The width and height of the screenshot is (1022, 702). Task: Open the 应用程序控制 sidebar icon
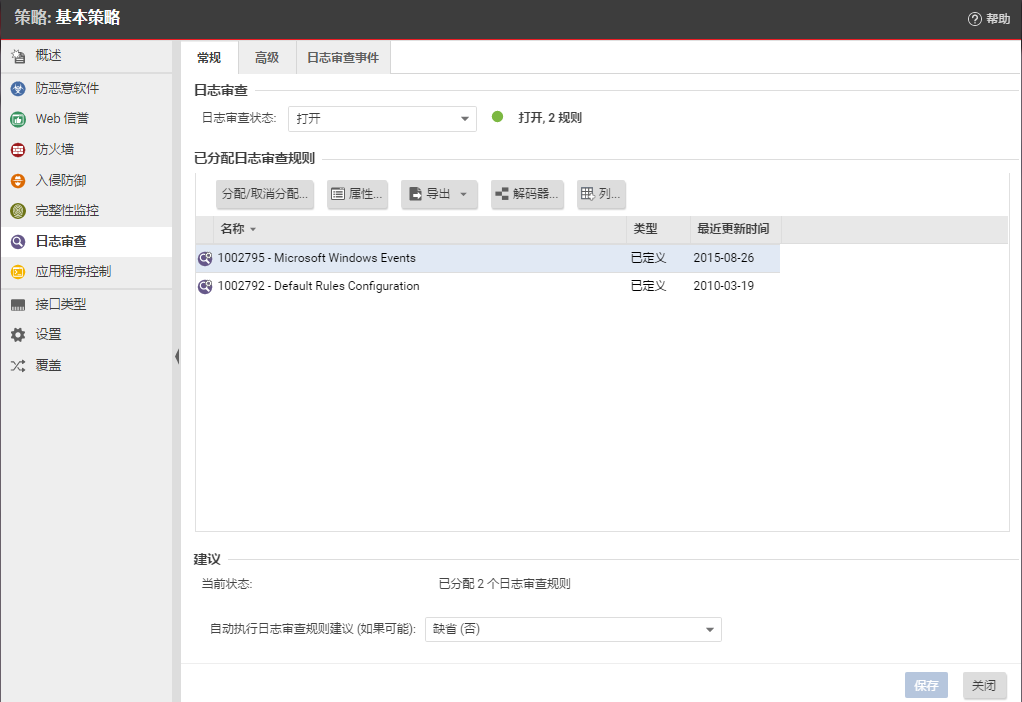coord(18,272)
